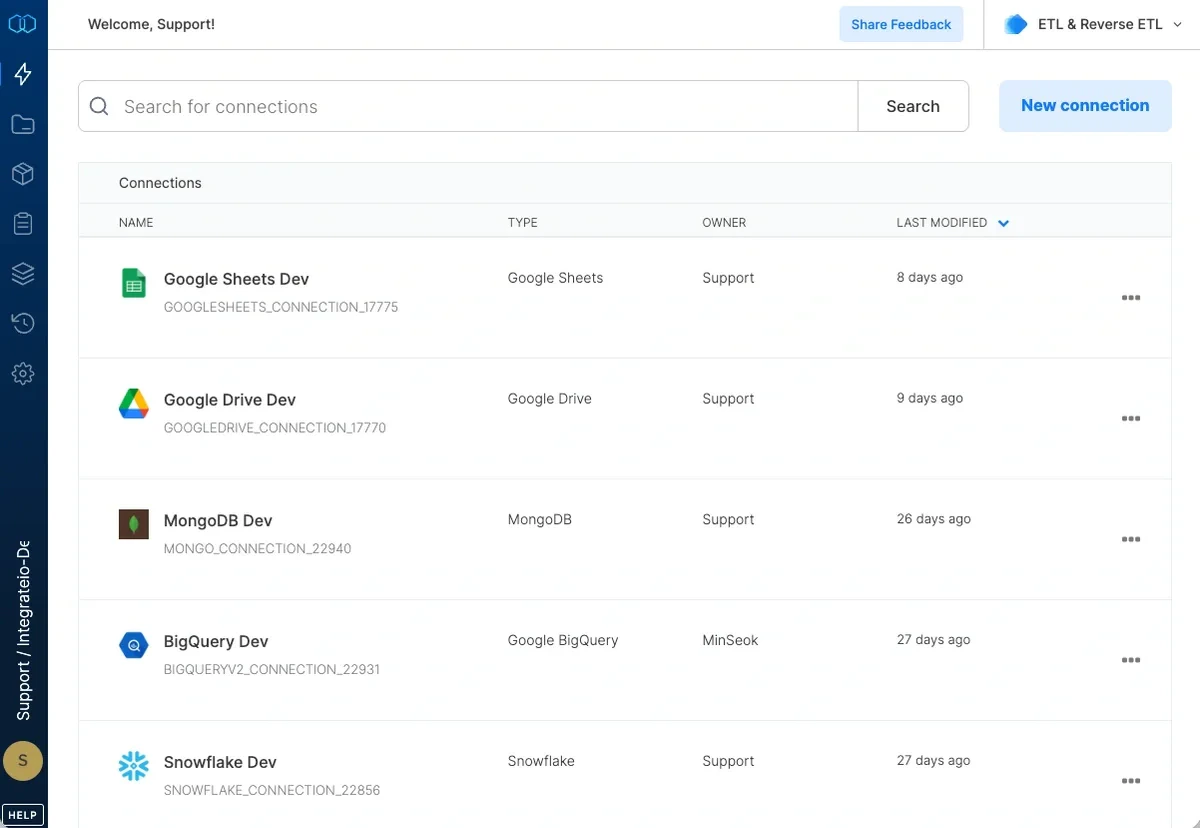Open options menu for BigQuery Dev
Viewport: 1200px width, 828px height.
[x=1131, y=661]
